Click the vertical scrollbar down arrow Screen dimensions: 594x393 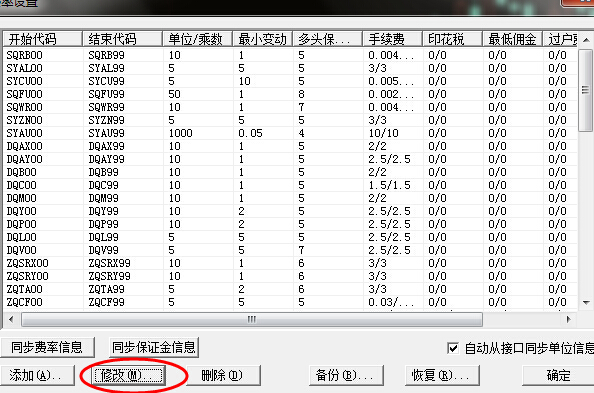586,302
